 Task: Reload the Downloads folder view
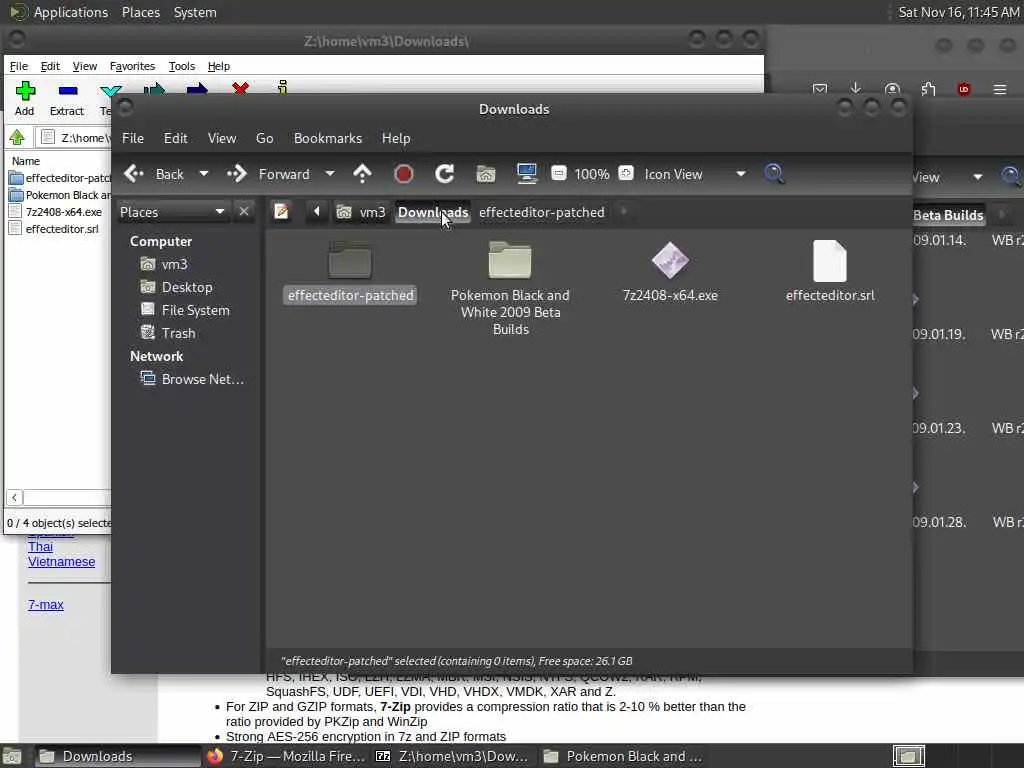pos(445,174)
